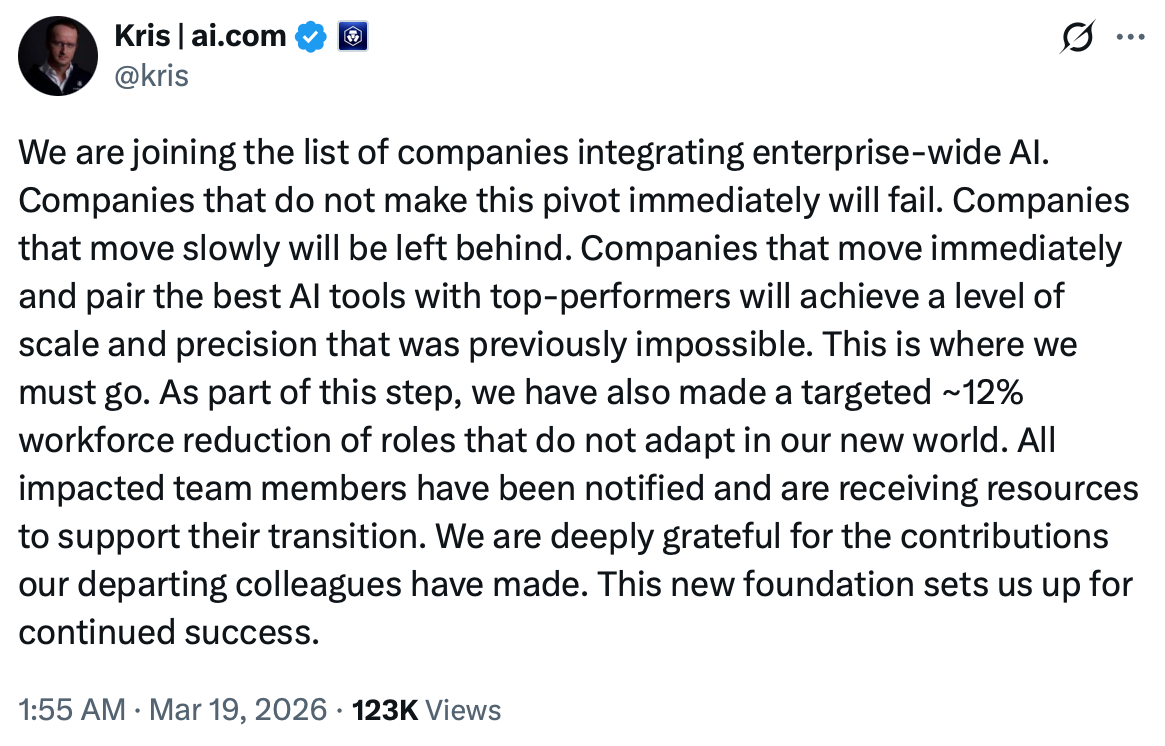Open the 'Kris | ai.com' display name
This screenshot has width=1165, height=746.
coord(202,37)
